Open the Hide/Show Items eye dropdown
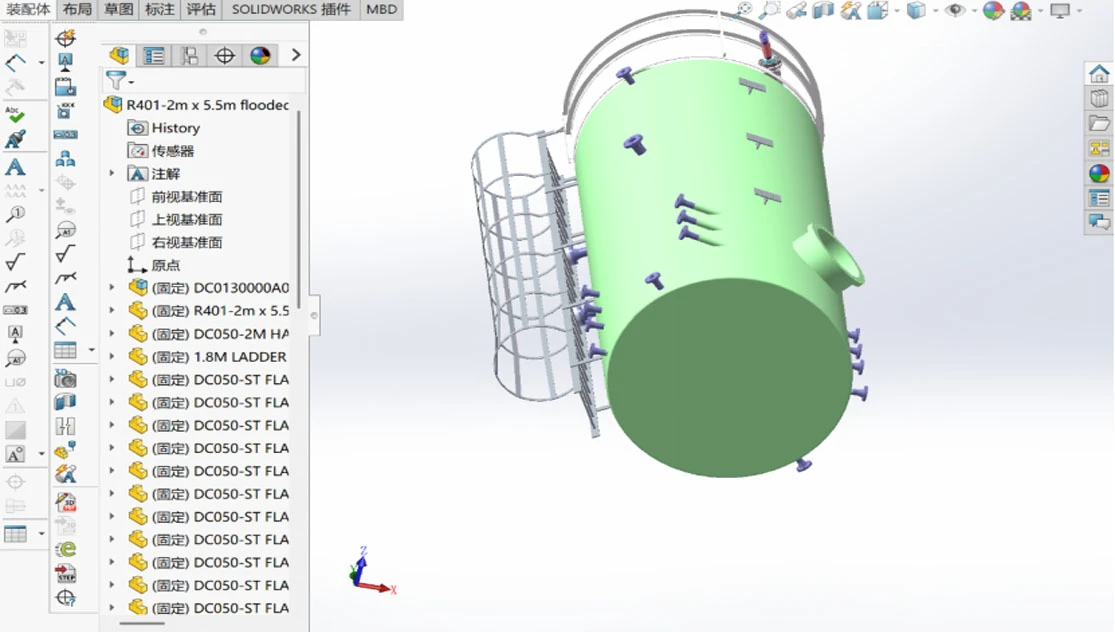The image size is (1115, 632). [973, 10]
